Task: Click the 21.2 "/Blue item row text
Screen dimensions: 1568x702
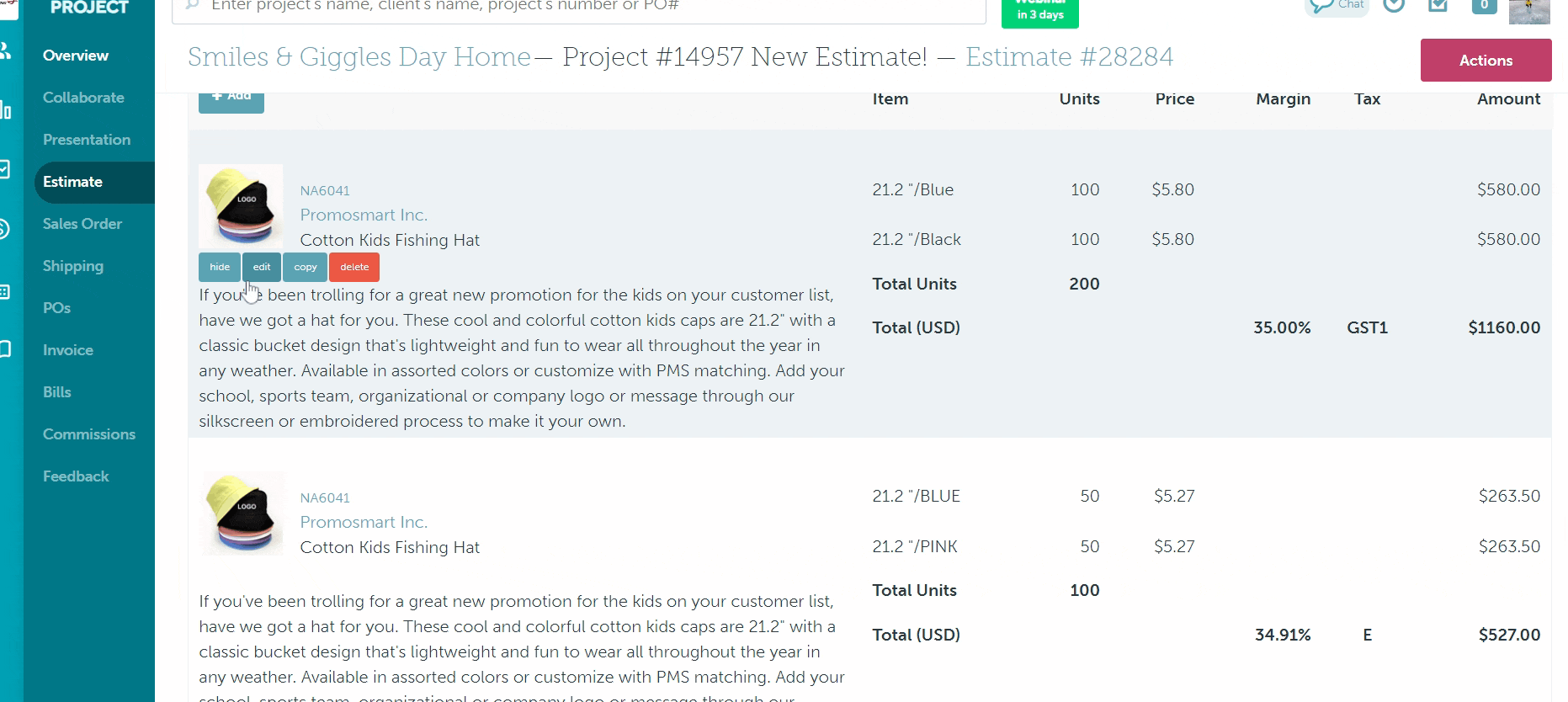Action: pos(913,190)
